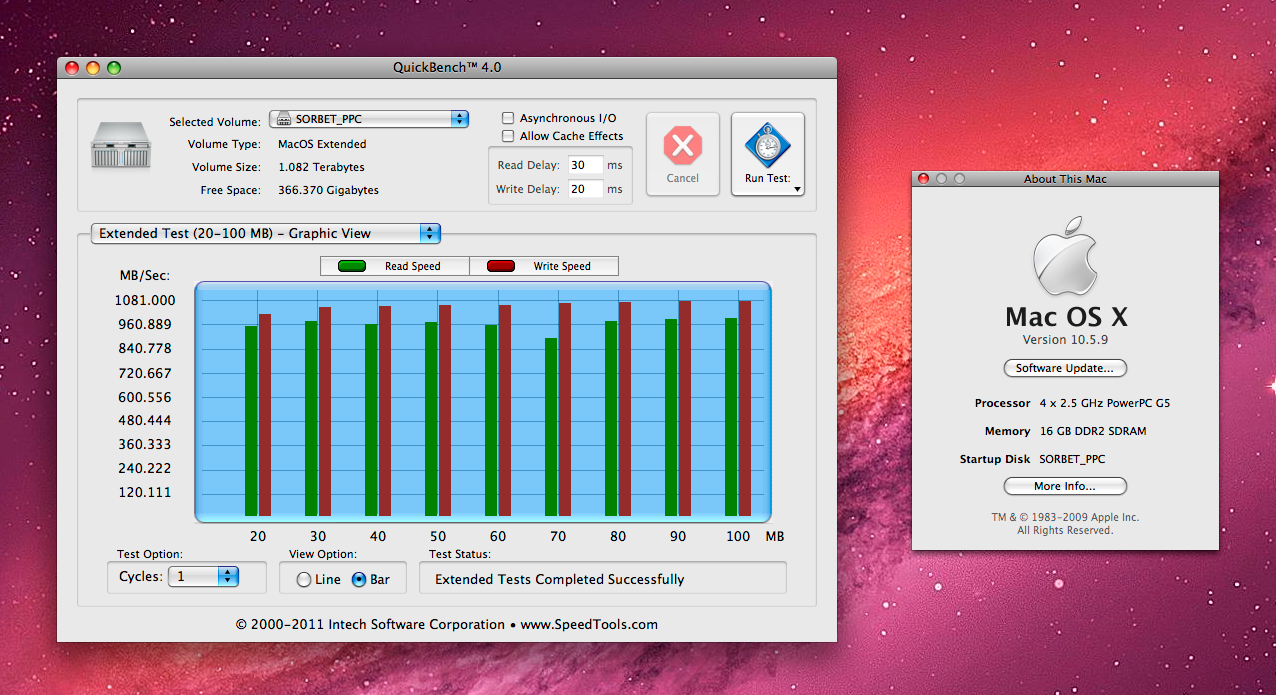The height and width of the screenshot is (695, 1276).
Task: Open the Cycles count dropdown
Action: [x=203, y=576]
